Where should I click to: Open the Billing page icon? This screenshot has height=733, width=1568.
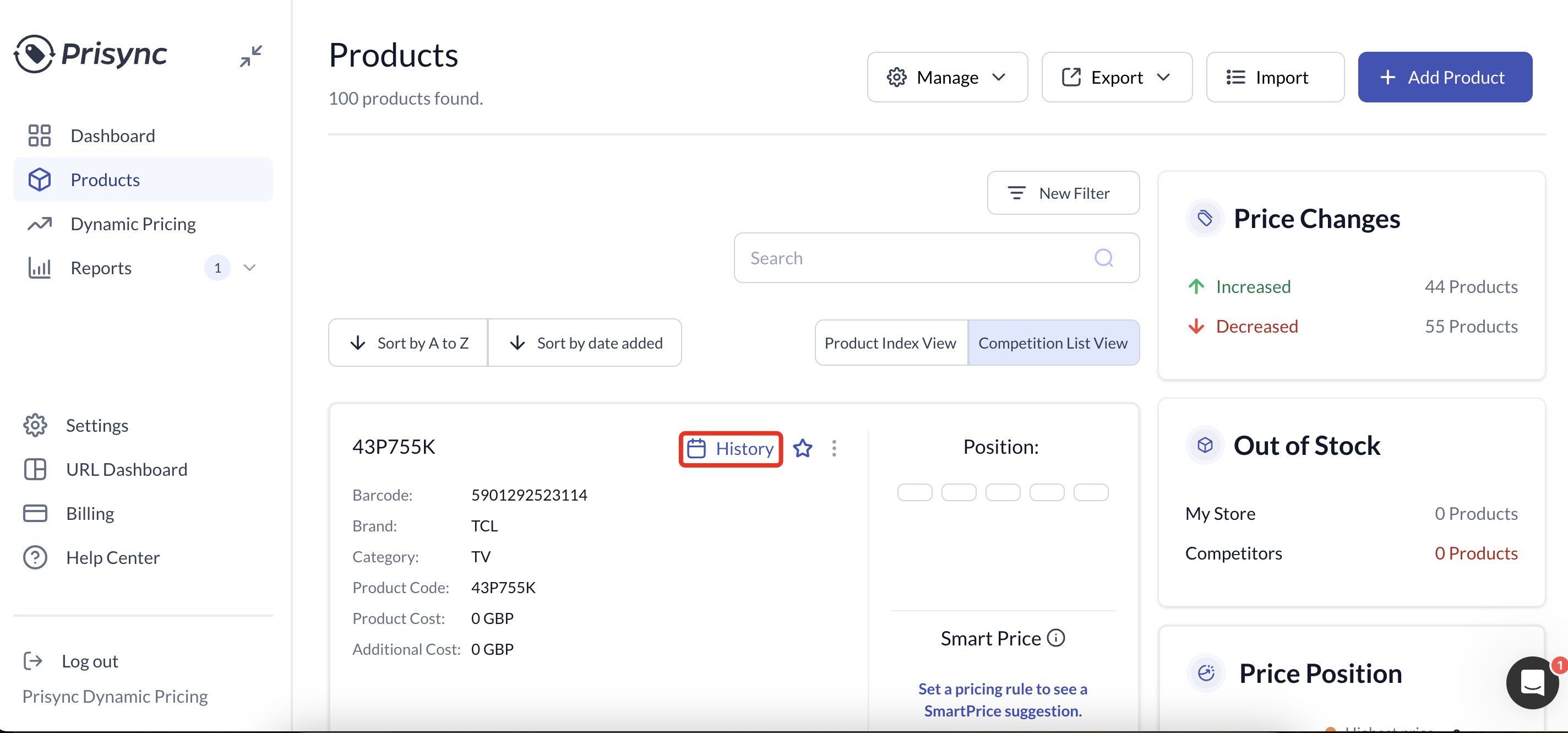tap(35, 513)
